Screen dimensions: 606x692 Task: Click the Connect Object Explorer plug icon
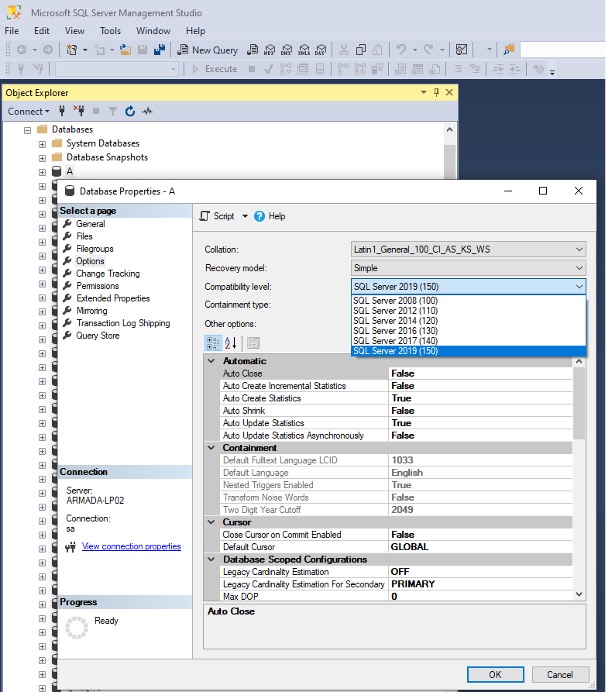point(62,111)
